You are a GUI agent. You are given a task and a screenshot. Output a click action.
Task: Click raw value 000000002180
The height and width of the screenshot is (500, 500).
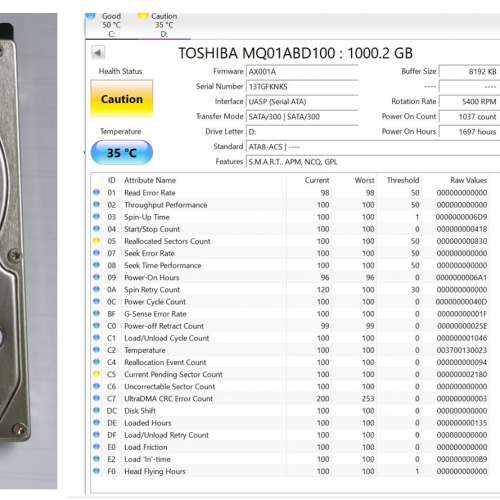(x=462, y=375)
